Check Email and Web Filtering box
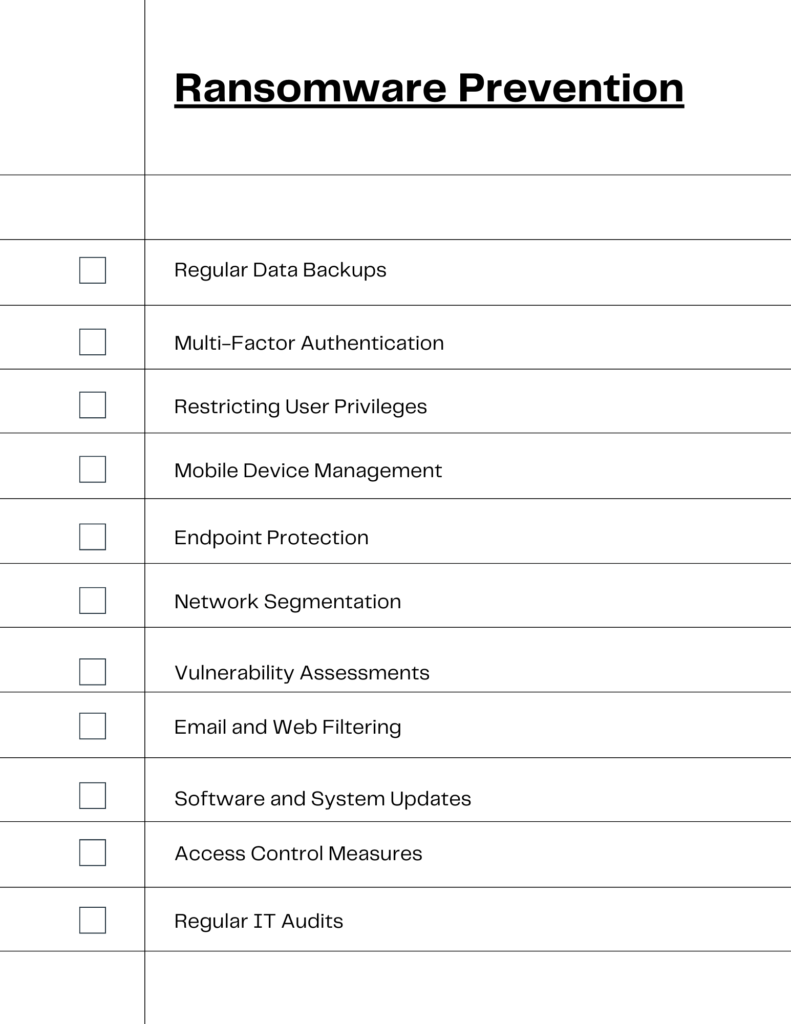The image size is (791, 1024). [x=92, y=726]
